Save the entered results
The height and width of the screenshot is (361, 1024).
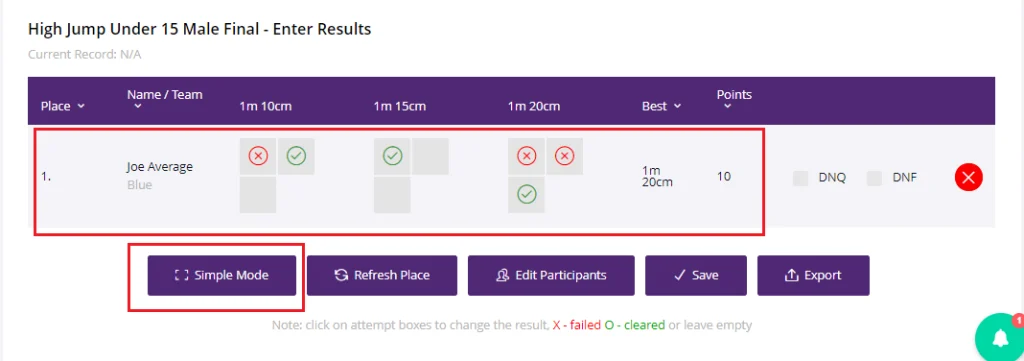[x=696, y=275]
